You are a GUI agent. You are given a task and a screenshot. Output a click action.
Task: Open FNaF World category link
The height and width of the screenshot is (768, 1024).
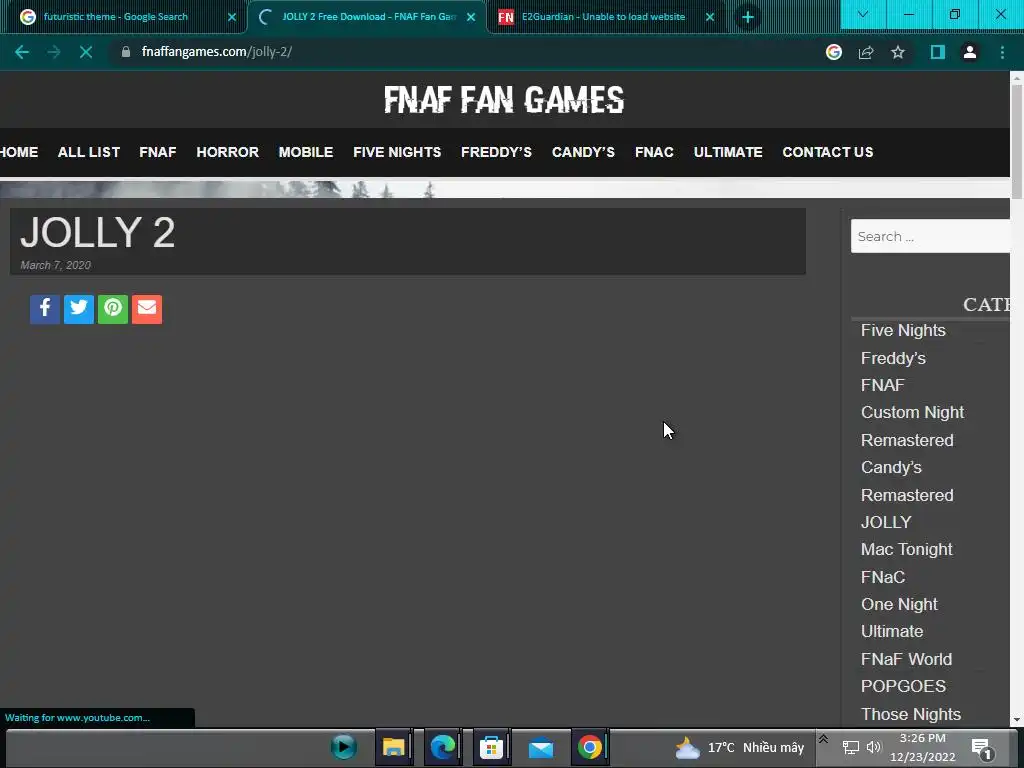click(x=906, y=659)
